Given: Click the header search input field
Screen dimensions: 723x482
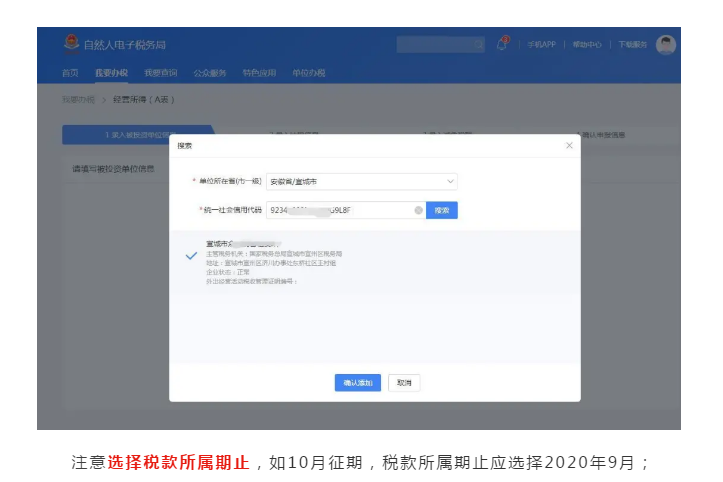Looking at the screenshot, I should (x=440, y=45).
